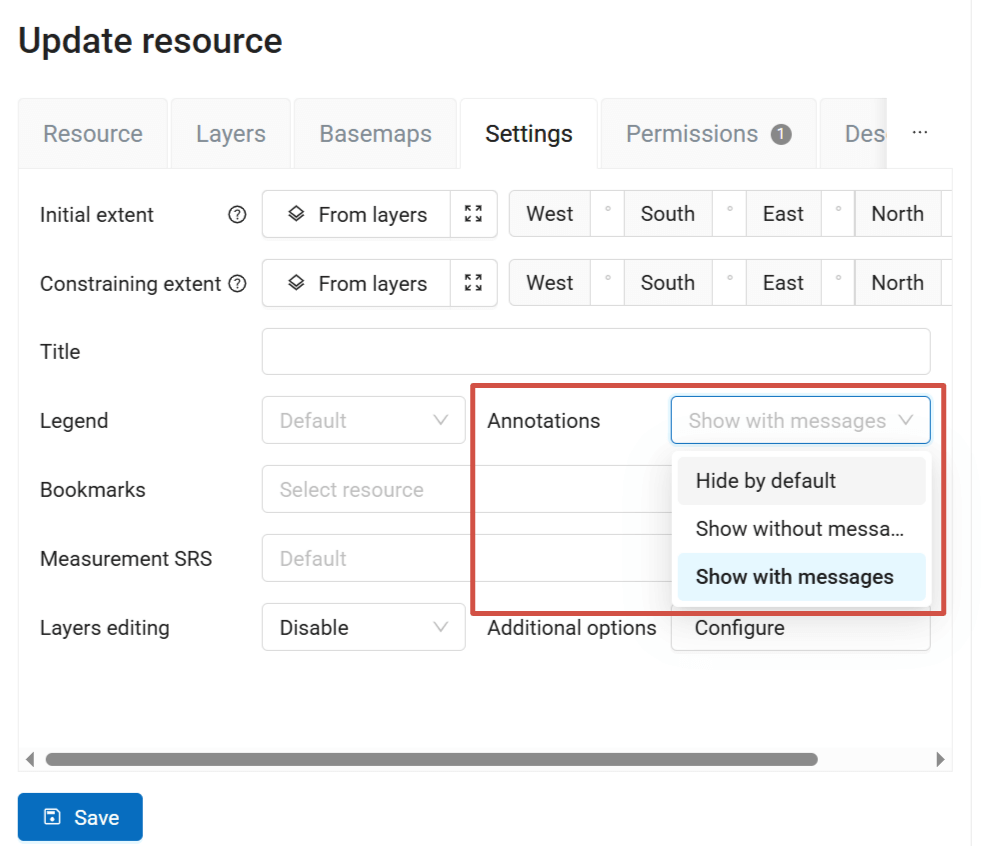Click the horizontal scrollbar thumb
The image size is (982, 846).
click(x=430, y=759)
